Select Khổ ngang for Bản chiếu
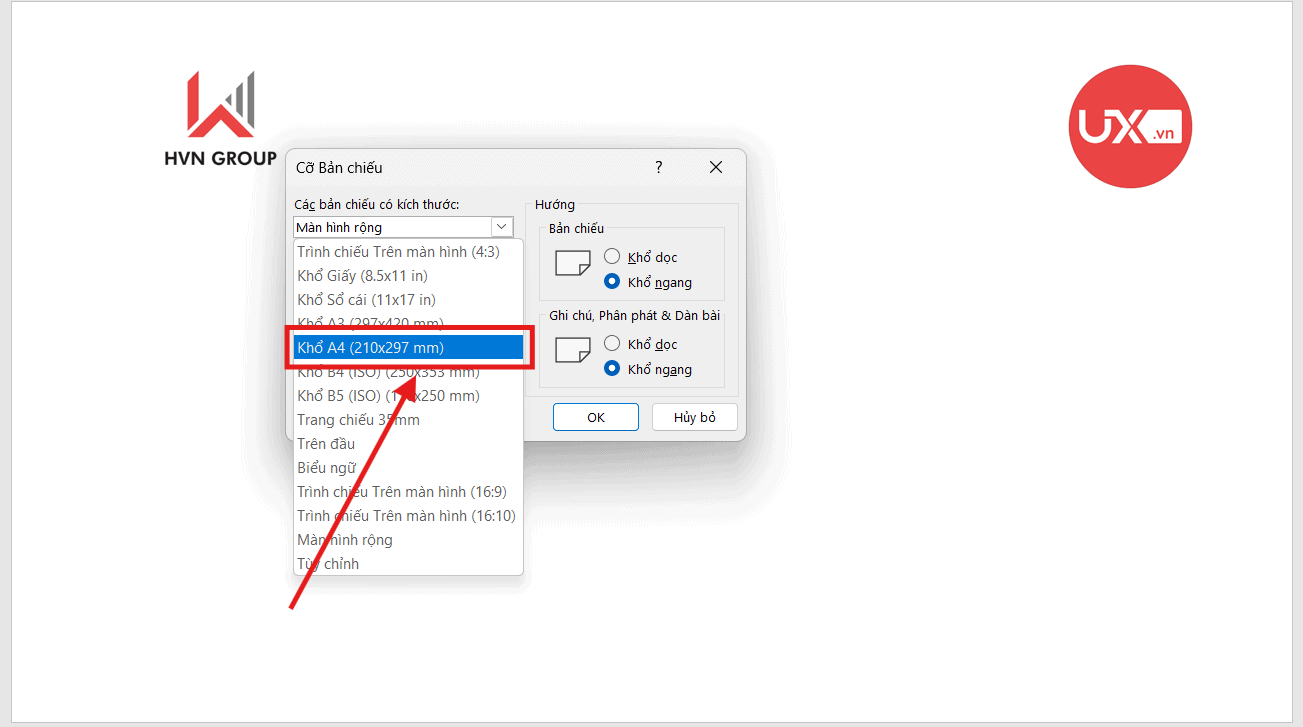 click(x=612, y=282)
